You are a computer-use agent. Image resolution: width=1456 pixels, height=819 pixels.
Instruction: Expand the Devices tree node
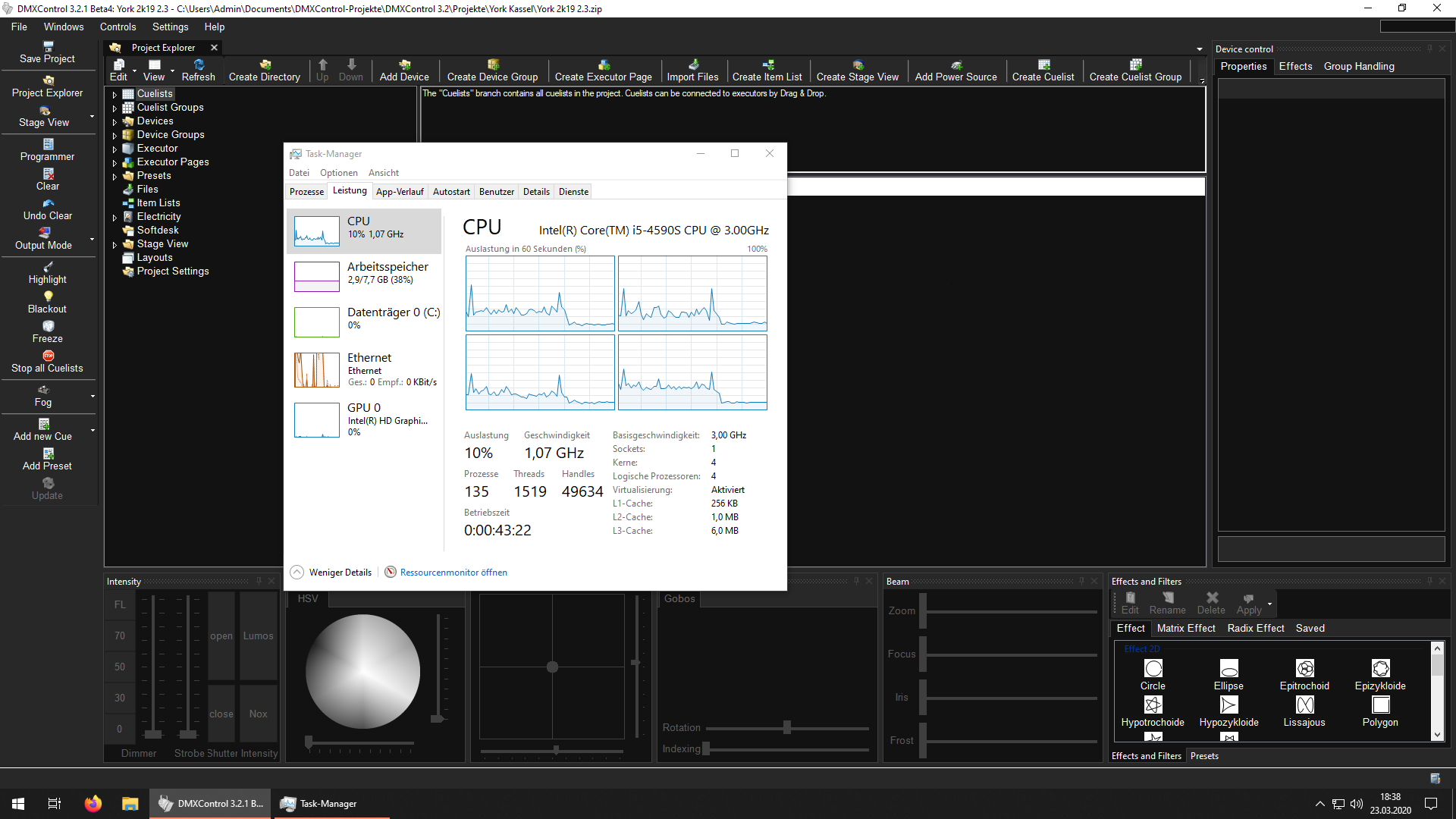(x=115, y=121)
